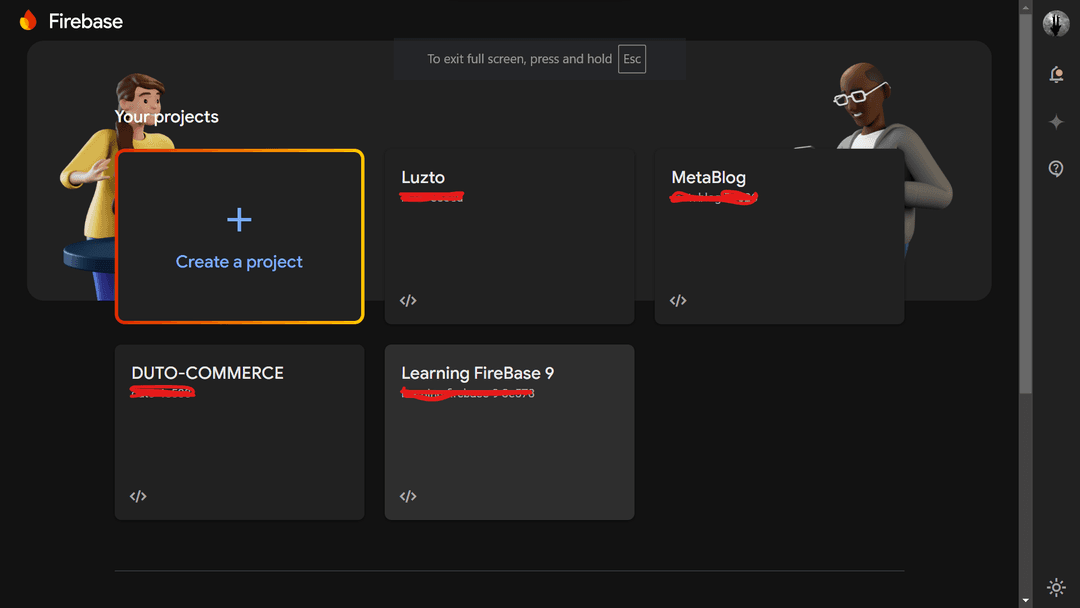Click web app icon on Learning FireBase 9
Viewport: 1080px width, 608px height.
click(x=408, y=496)
